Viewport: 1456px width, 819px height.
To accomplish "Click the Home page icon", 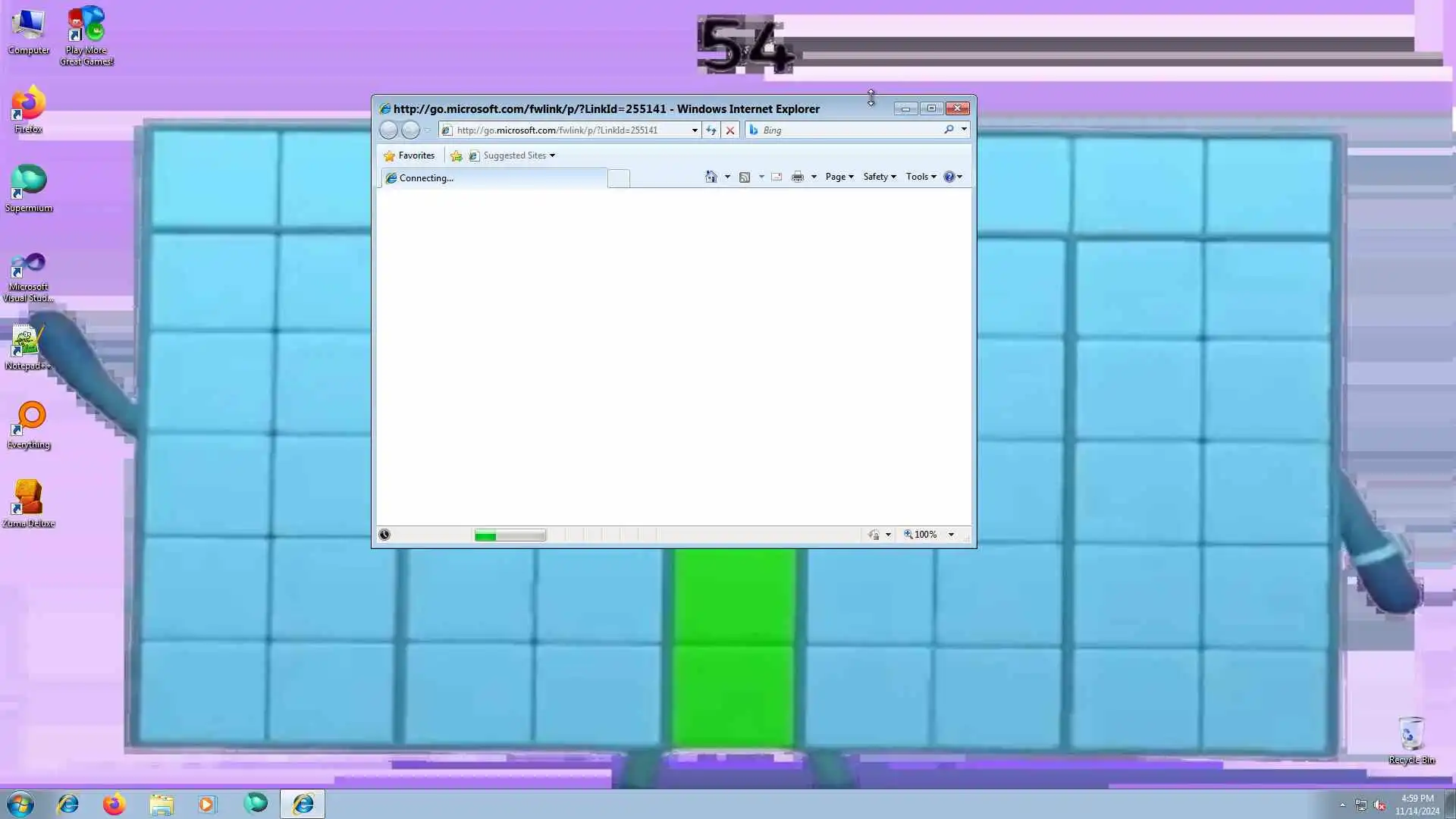I will point(711,177).
